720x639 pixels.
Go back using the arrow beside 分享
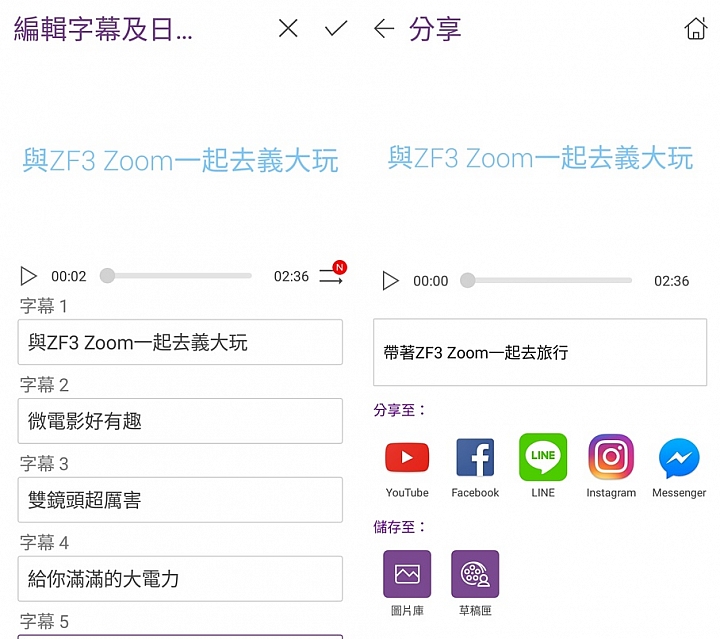(x=384, y=29)
